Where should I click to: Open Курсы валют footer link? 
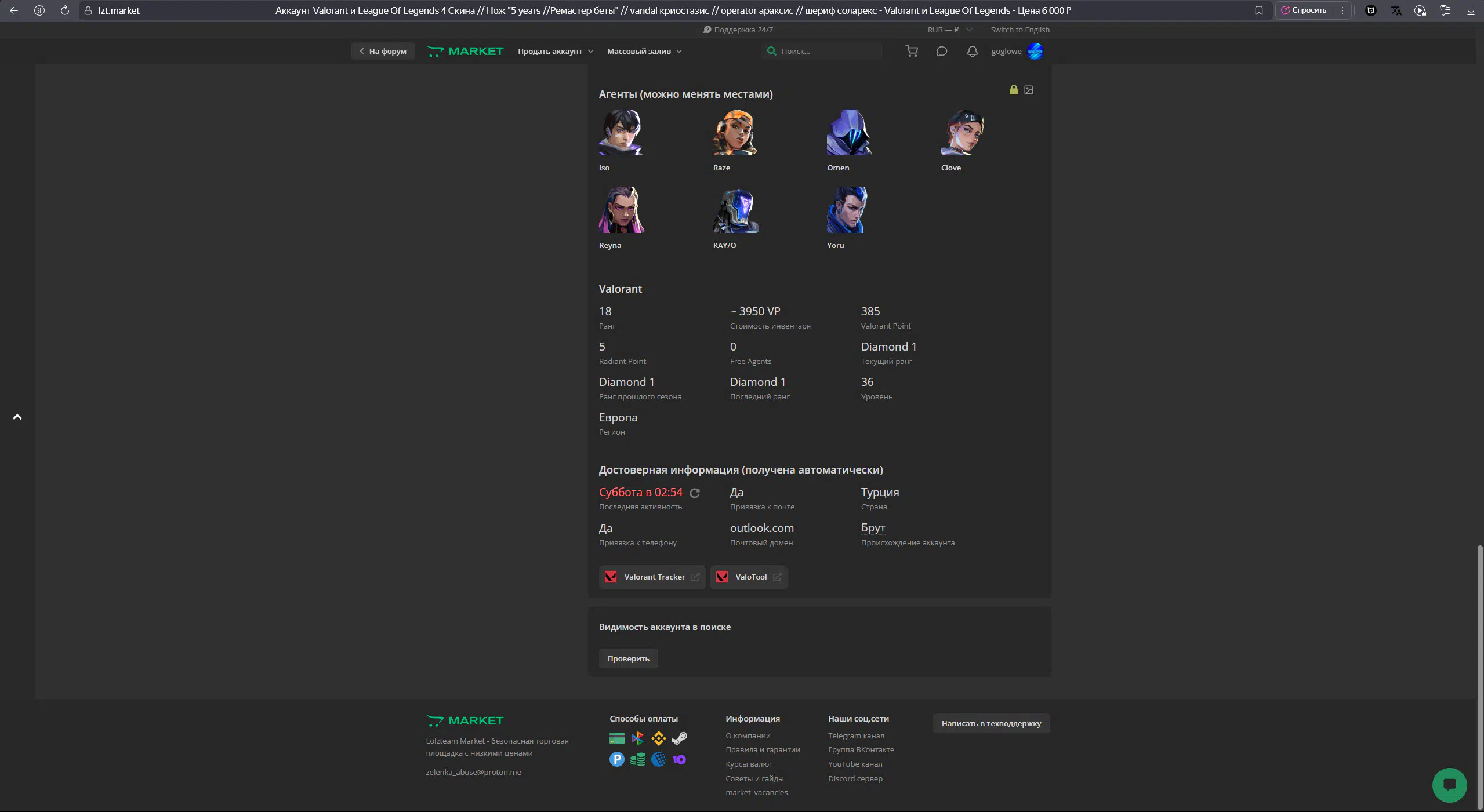749,764
